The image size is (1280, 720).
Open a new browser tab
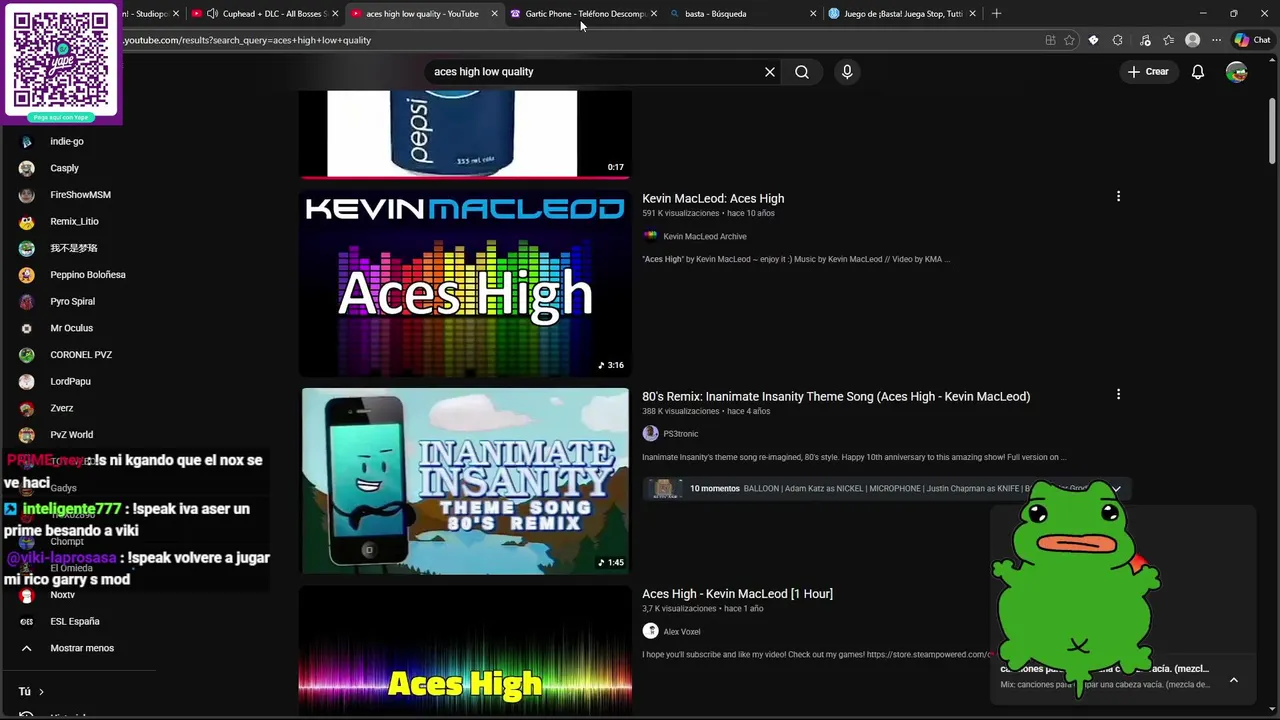tap(996, 14)
